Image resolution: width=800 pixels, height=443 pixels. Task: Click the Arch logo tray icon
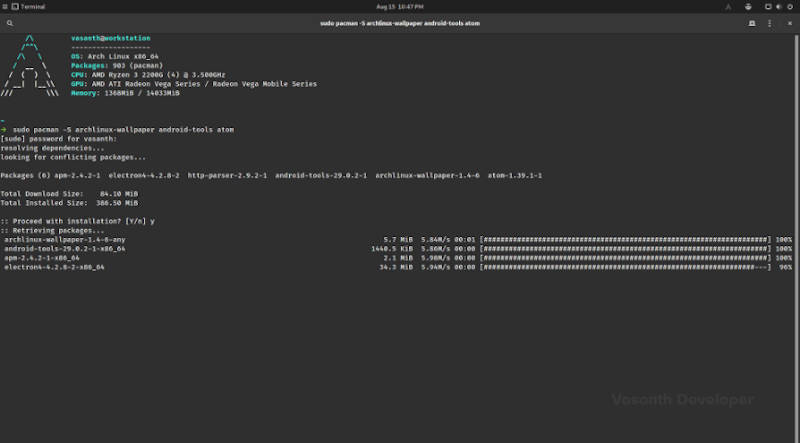point(728,7)
